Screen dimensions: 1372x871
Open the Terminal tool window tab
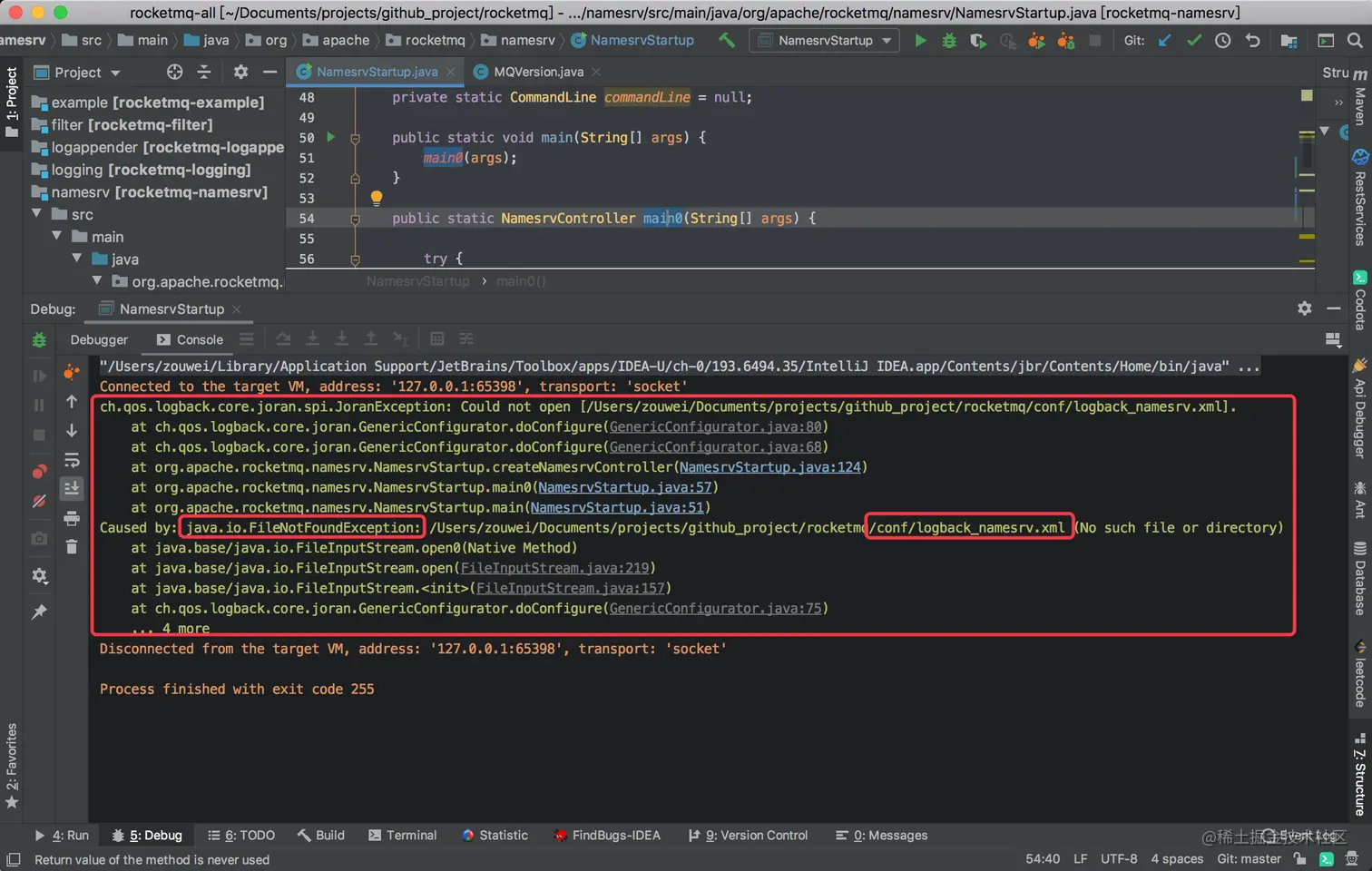[402, 835]
